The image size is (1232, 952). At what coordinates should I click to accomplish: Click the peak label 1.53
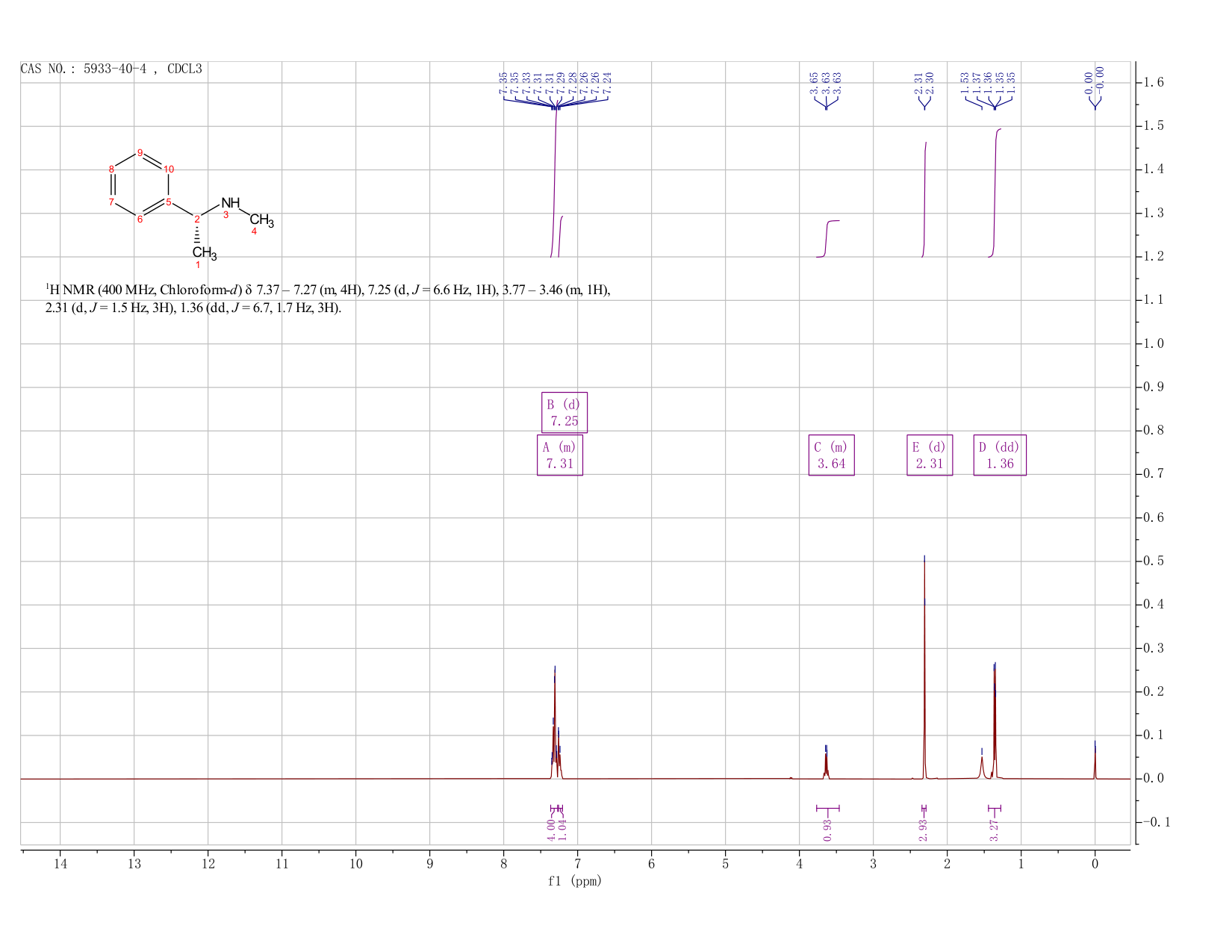click(x=965, y=82)
